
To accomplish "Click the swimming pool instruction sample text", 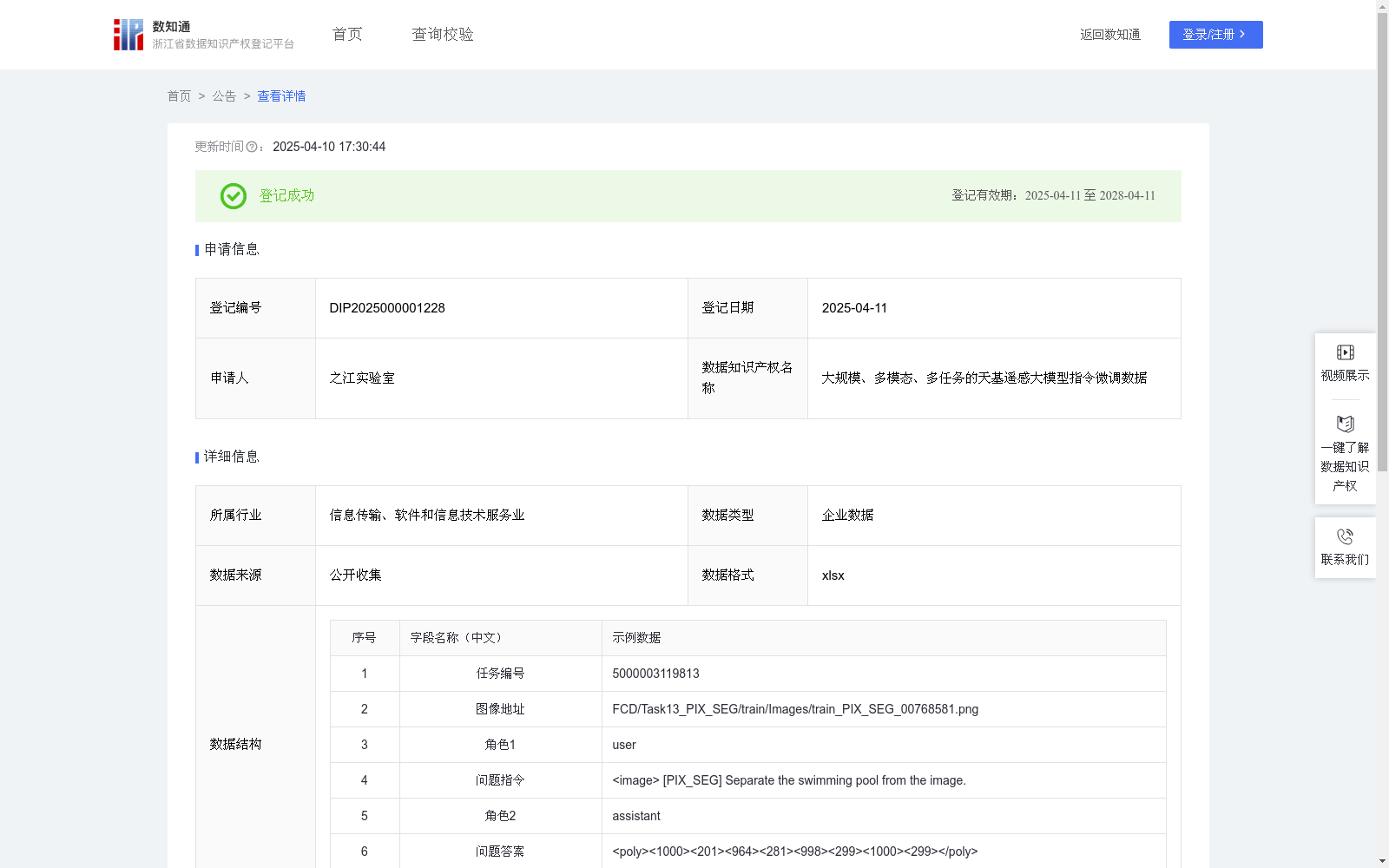I will click(x=789, y=780).
